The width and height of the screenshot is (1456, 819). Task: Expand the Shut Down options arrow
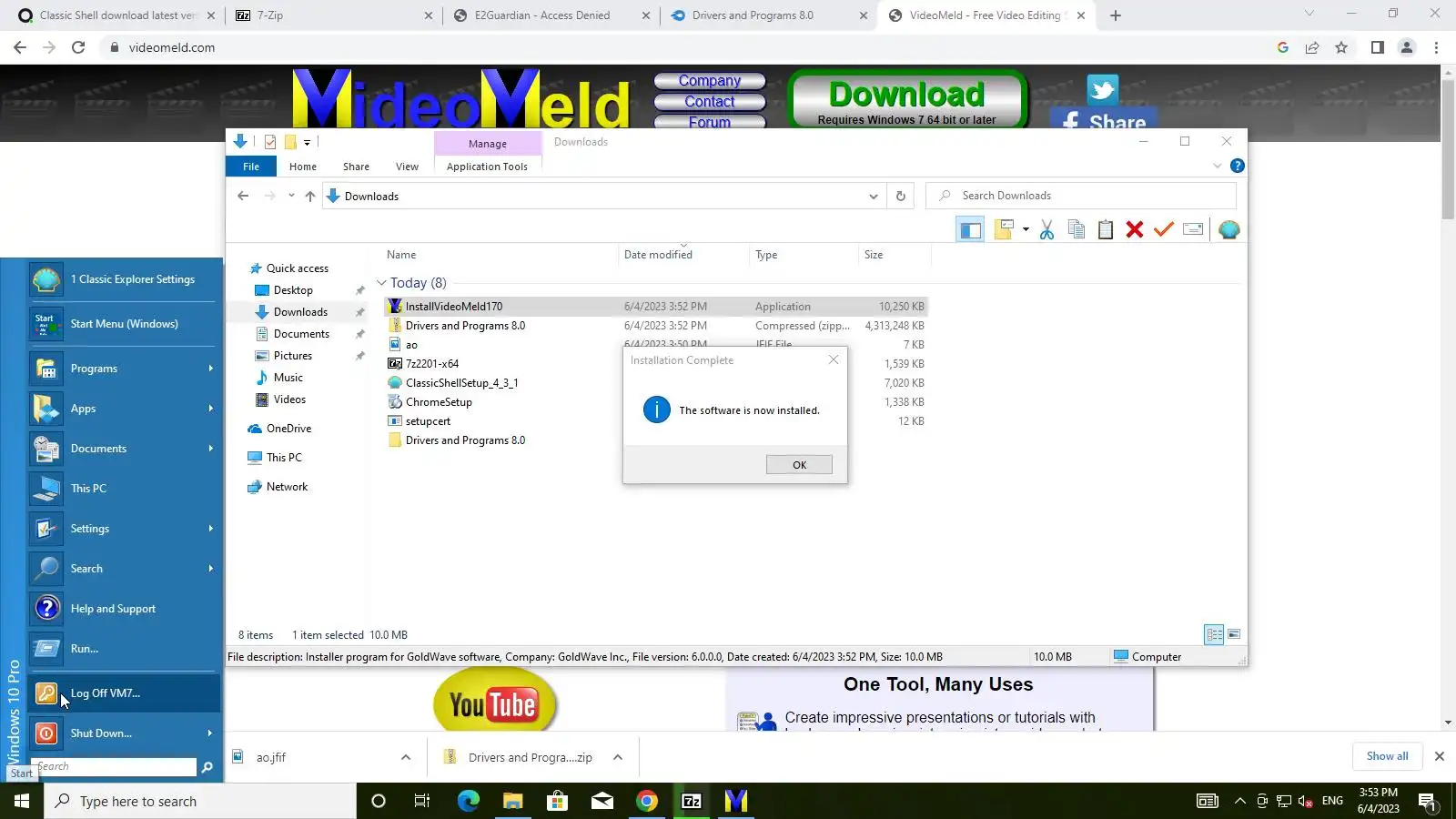click(x=210, y=733)
